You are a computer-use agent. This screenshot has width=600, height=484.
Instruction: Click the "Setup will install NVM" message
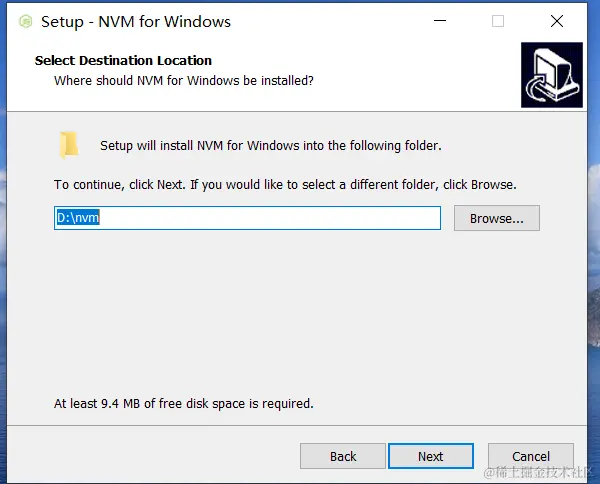point(270,146)
